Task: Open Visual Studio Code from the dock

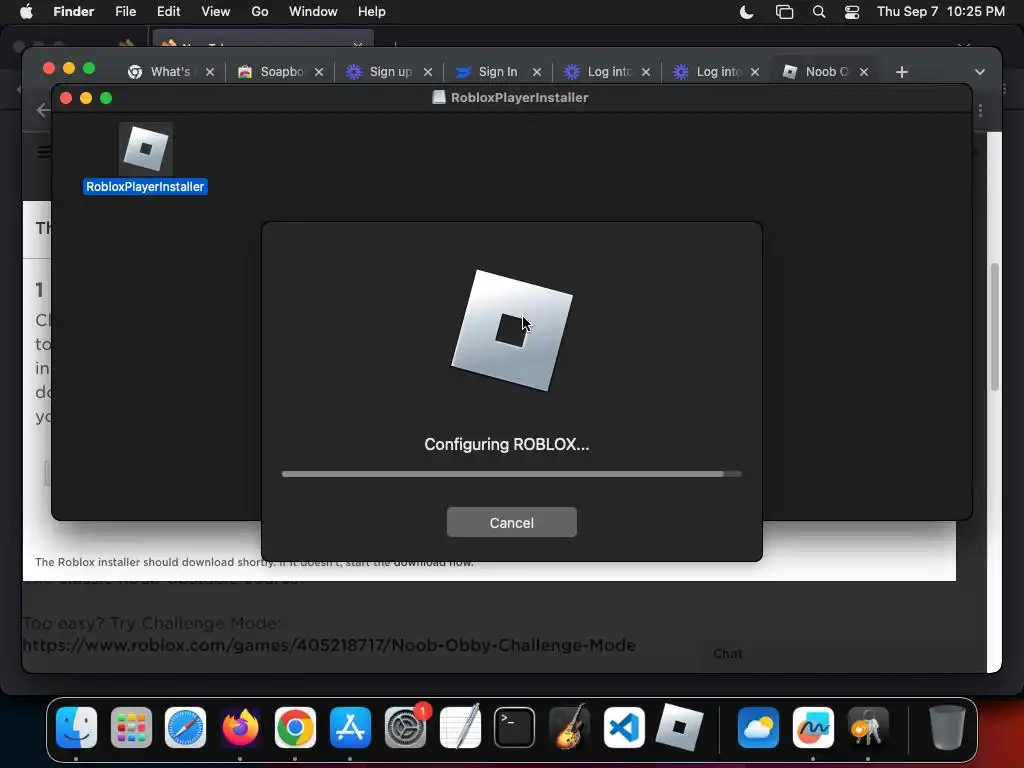Action: (624, 727)
